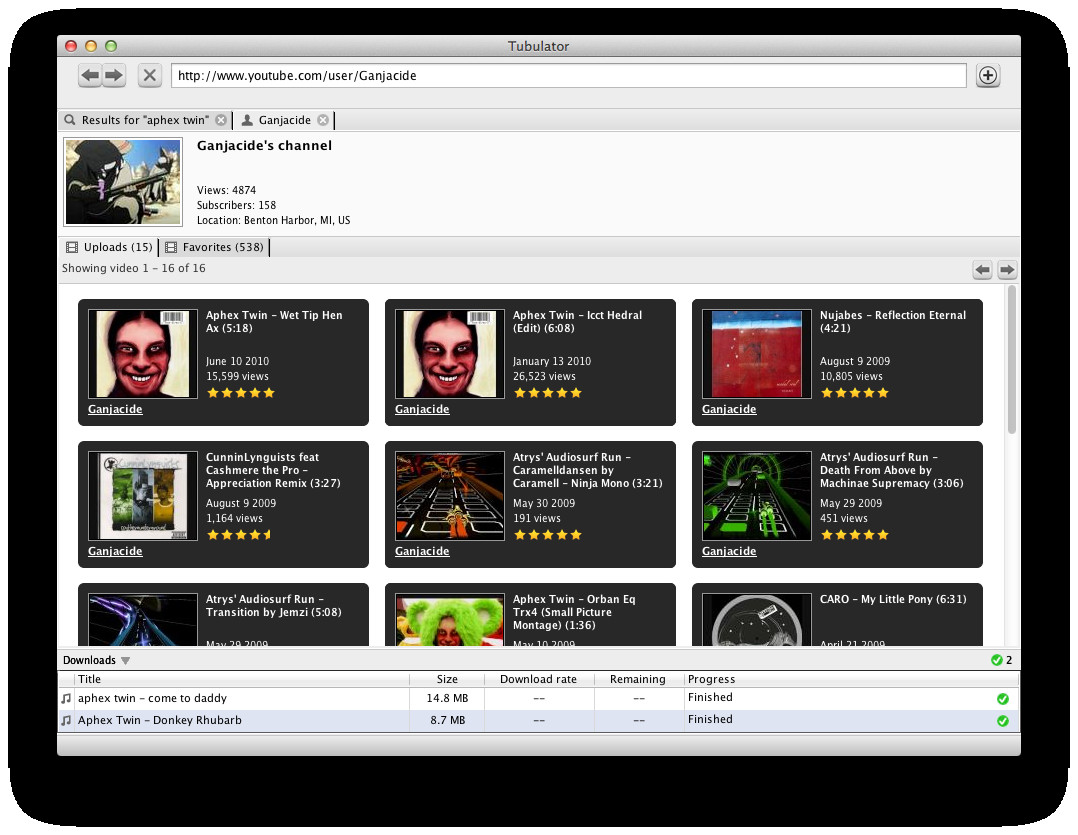Screen dimensions: 1078x835
Task: Open Death From Above Audiosurf thumbnail
Action: [756, 496]
